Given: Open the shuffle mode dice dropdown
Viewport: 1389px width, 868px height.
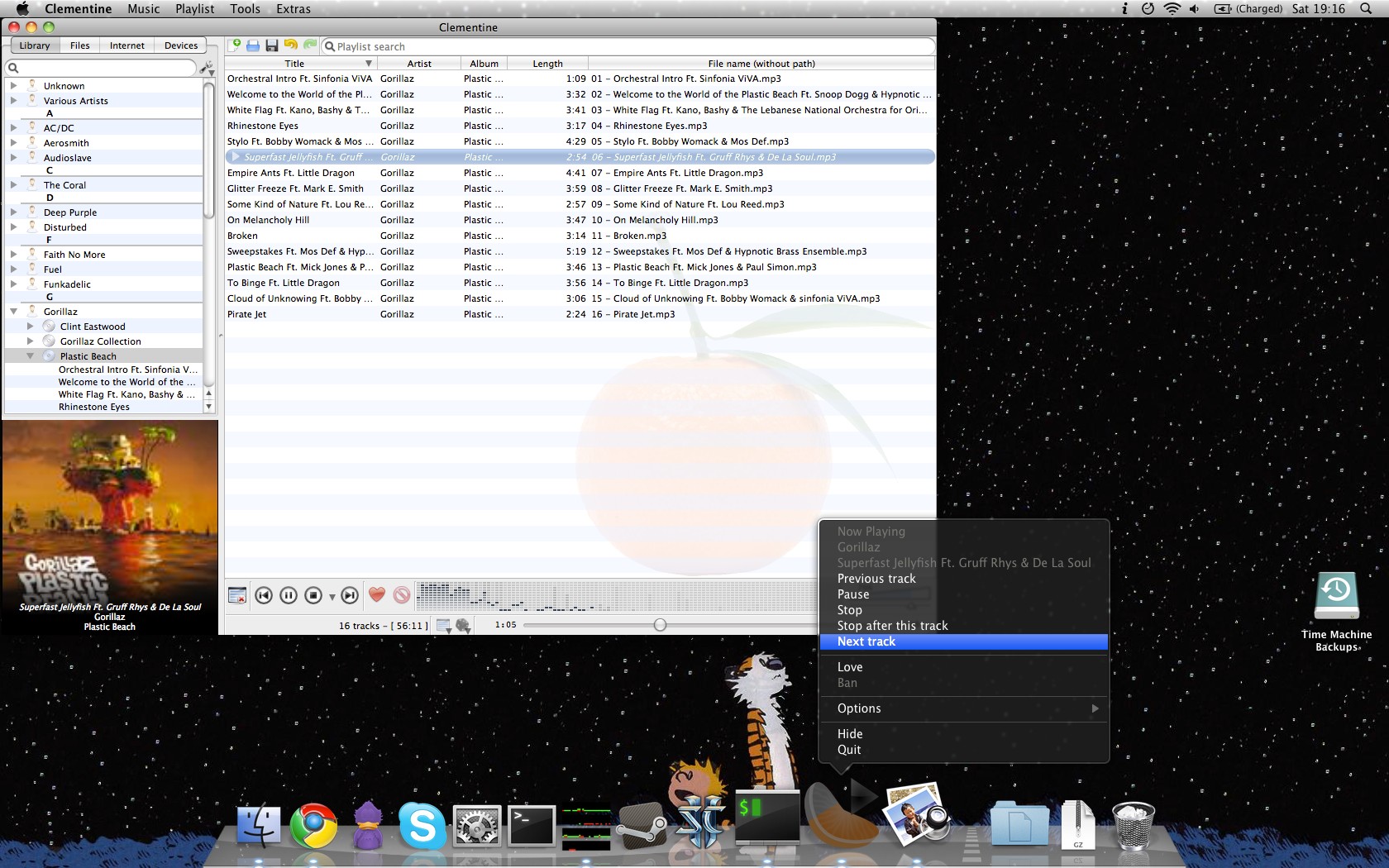Looking at the screenshot, I should (464, 626).
